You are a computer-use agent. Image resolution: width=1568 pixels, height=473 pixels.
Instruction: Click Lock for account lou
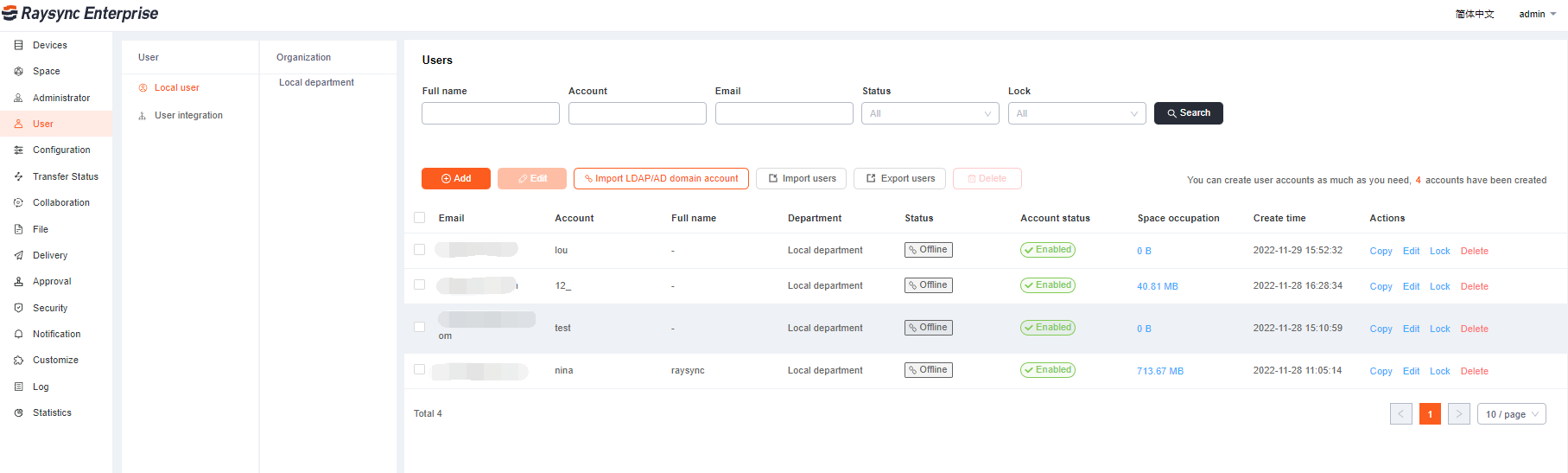coord(1440,251)
